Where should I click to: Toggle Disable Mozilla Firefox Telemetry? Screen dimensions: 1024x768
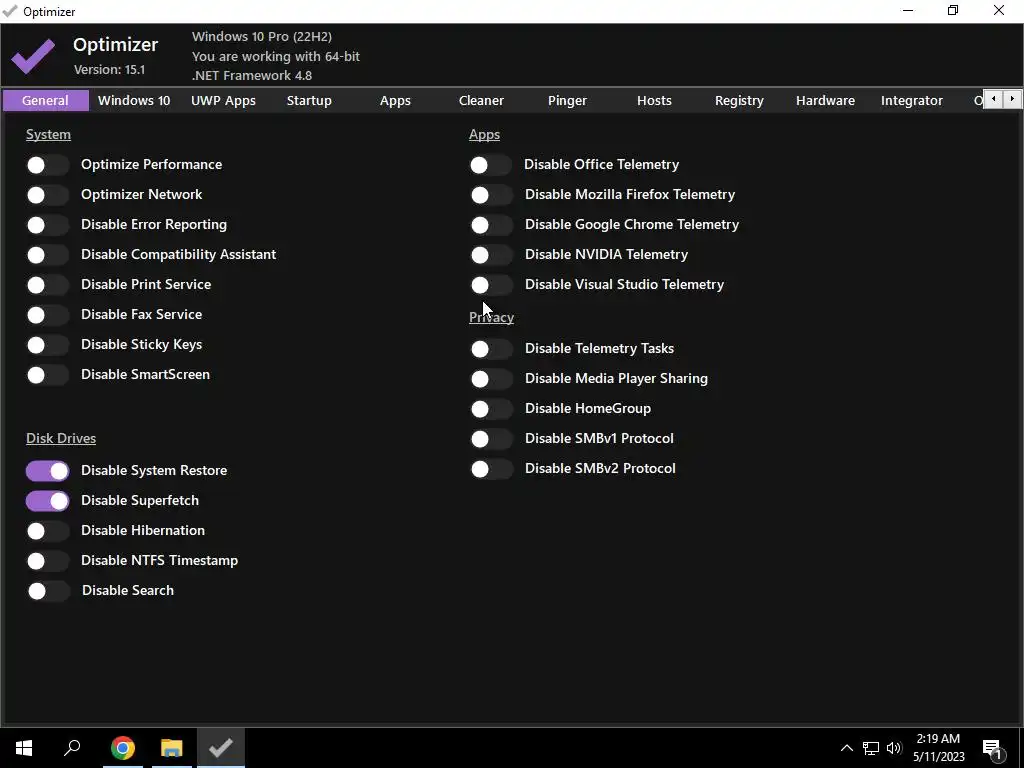point(491,195)
